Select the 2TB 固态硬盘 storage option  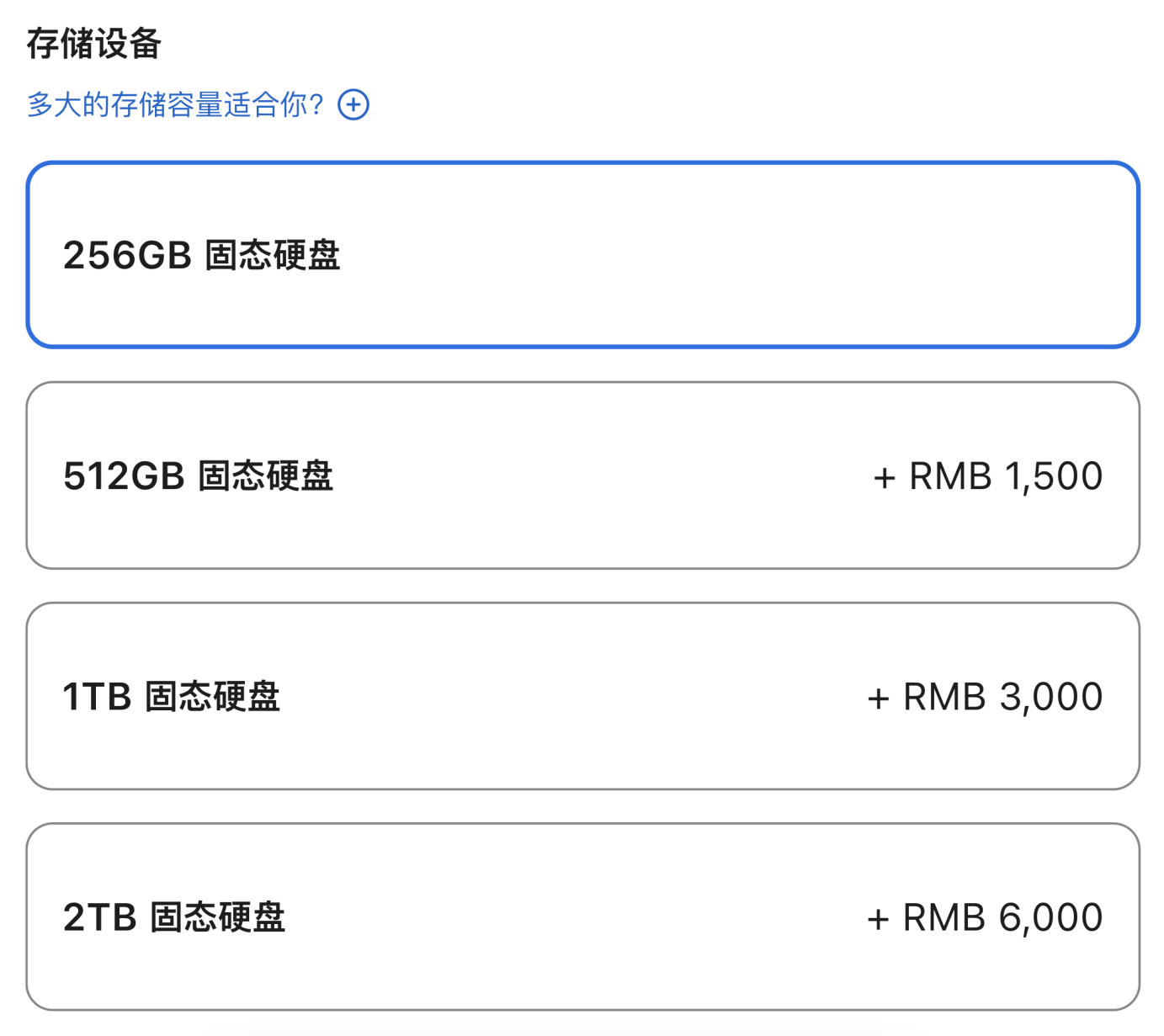582,916
